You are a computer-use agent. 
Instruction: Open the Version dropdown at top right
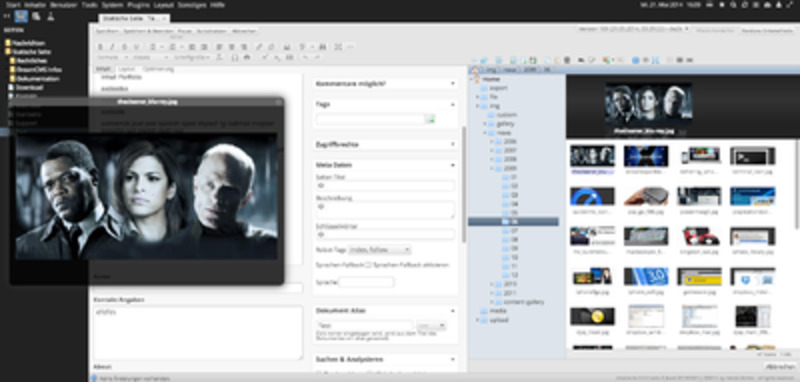pyautogui.click(x=634, y=30)
